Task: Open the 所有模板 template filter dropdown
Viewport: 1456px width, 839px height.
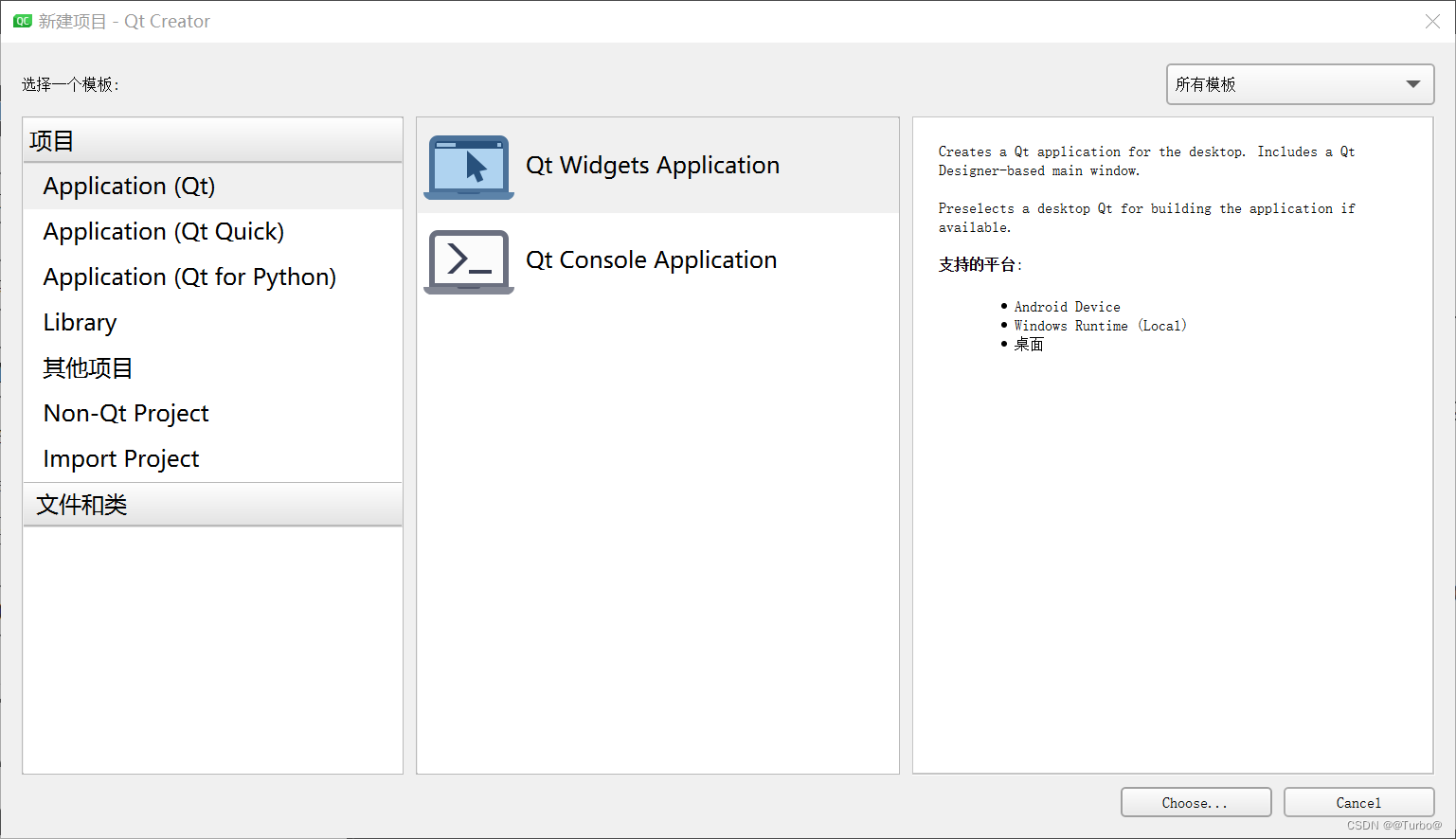Action: coord(1300,84)
